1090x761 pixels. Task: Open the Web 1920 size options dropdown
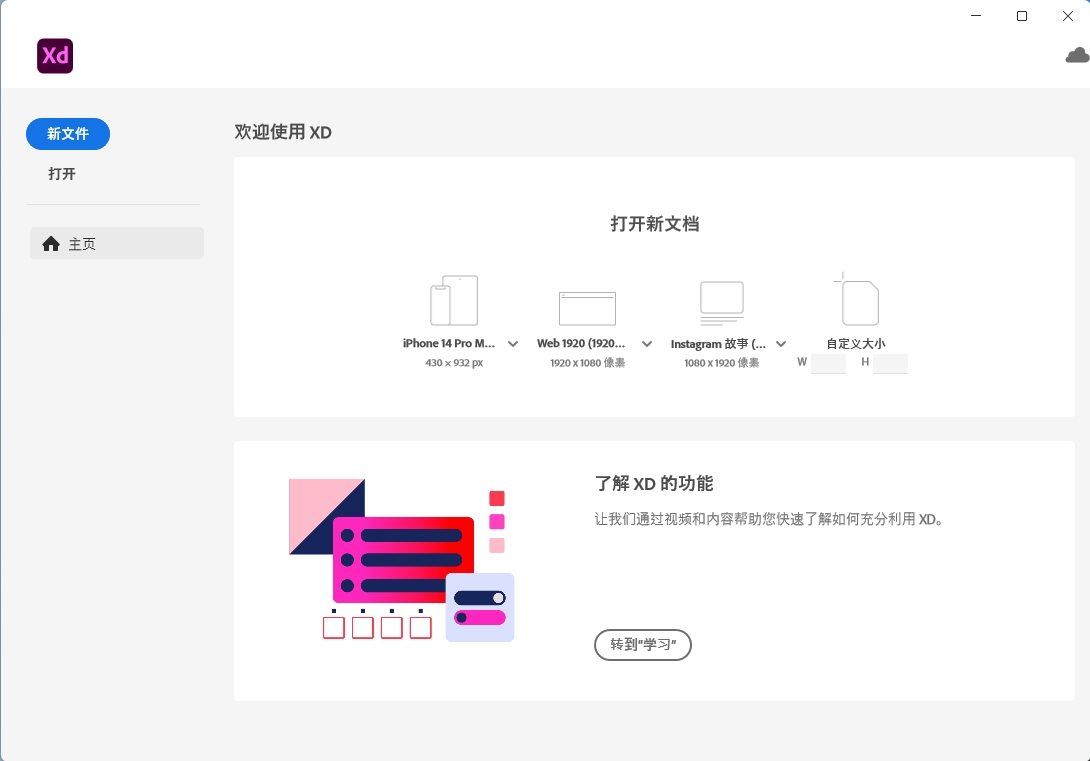pos(647,343)
